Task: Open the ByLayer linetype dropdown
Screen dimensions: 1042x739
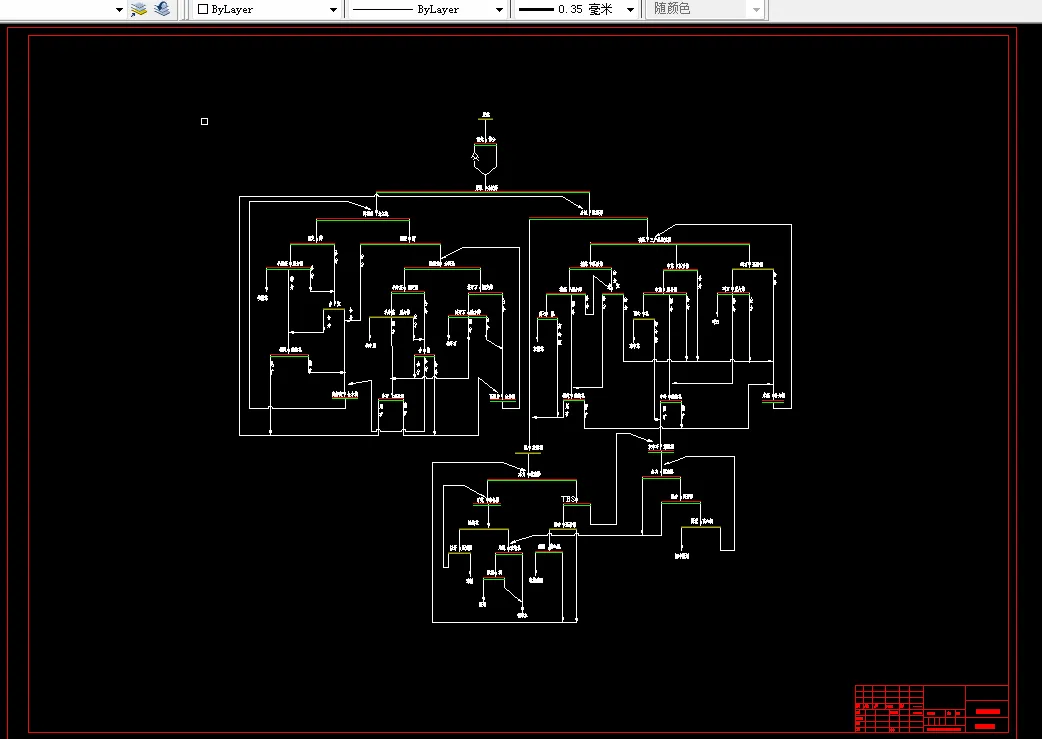Action: click(x=427, y=9)
